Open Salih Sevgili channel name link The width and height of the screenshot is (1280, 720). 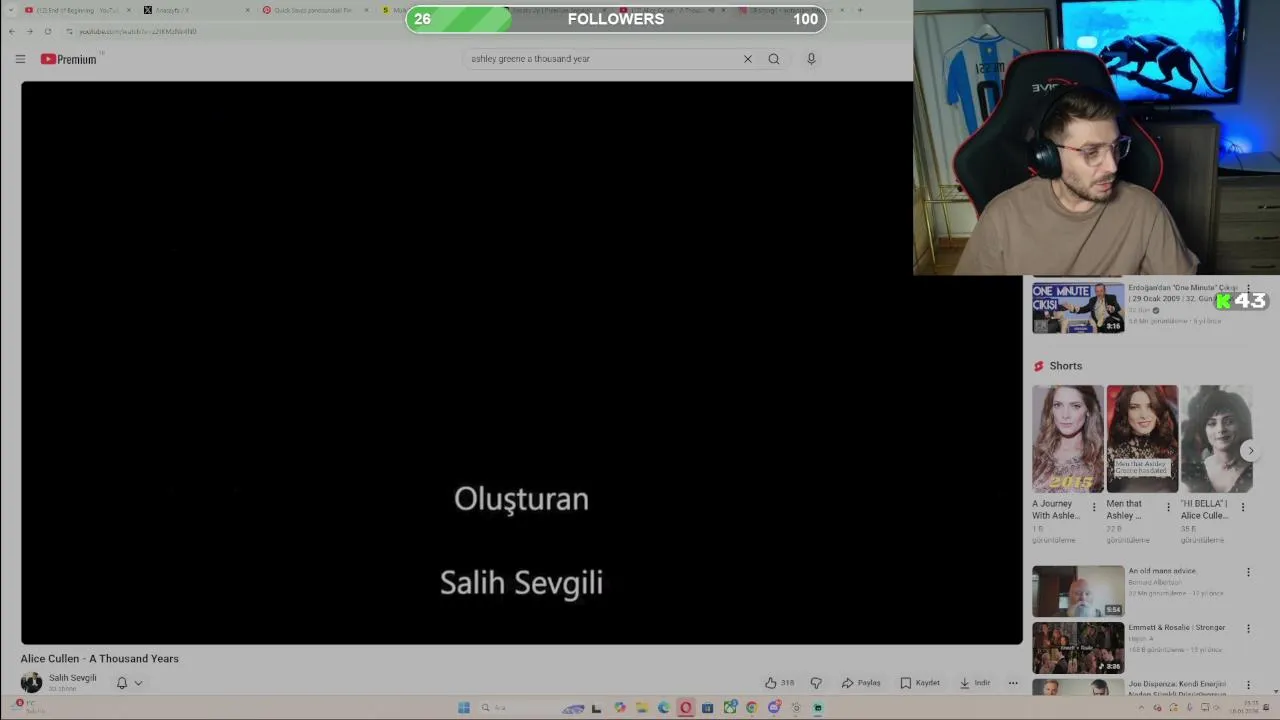73,678
